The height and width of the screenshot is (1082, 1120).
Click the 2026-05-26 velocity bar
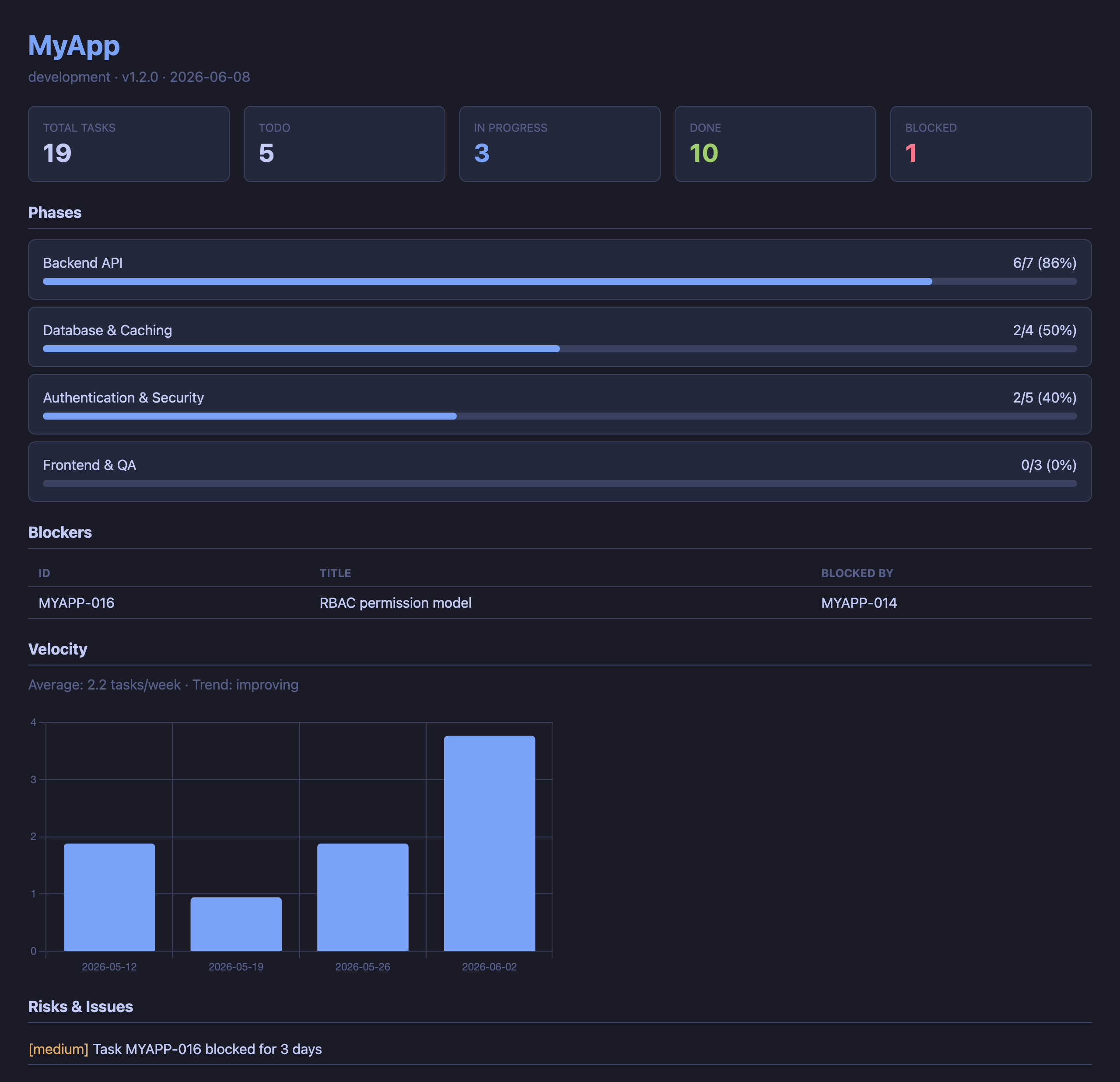(x=363, y=897)
